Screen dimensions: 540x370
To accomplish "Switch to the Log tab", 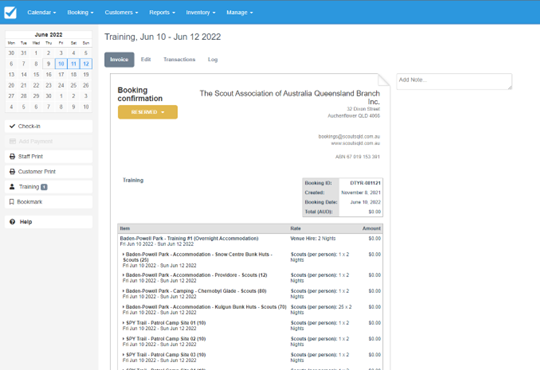I will click(212, 60).
